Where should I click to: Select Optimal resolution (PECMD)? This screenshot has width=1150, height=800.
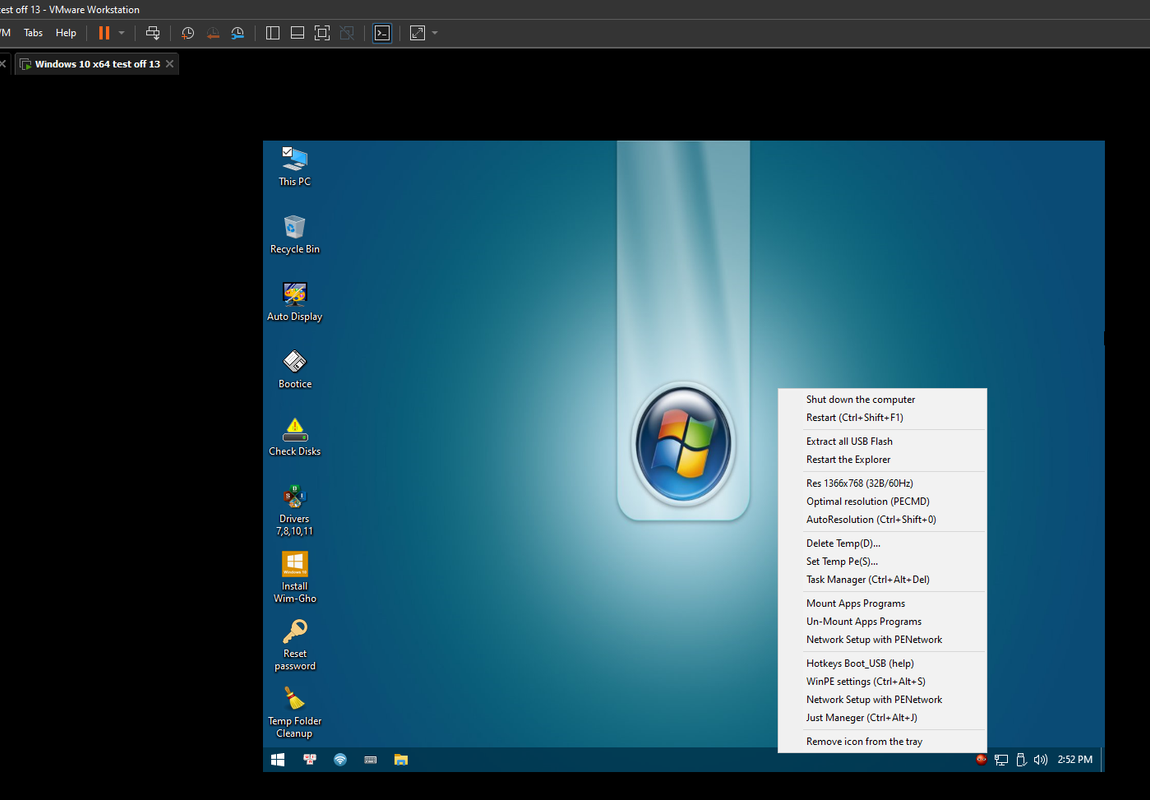click(x=882, y=502)
